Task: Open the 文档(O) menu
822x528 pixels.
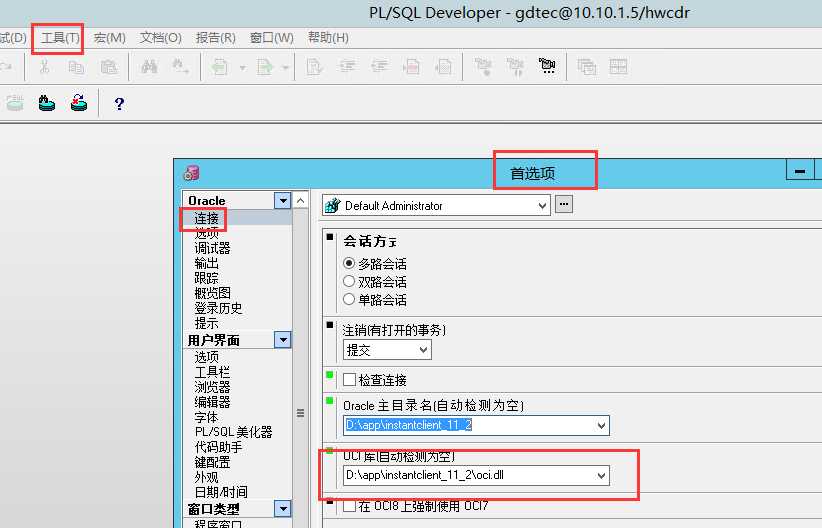Action: [x=160, y=38]
